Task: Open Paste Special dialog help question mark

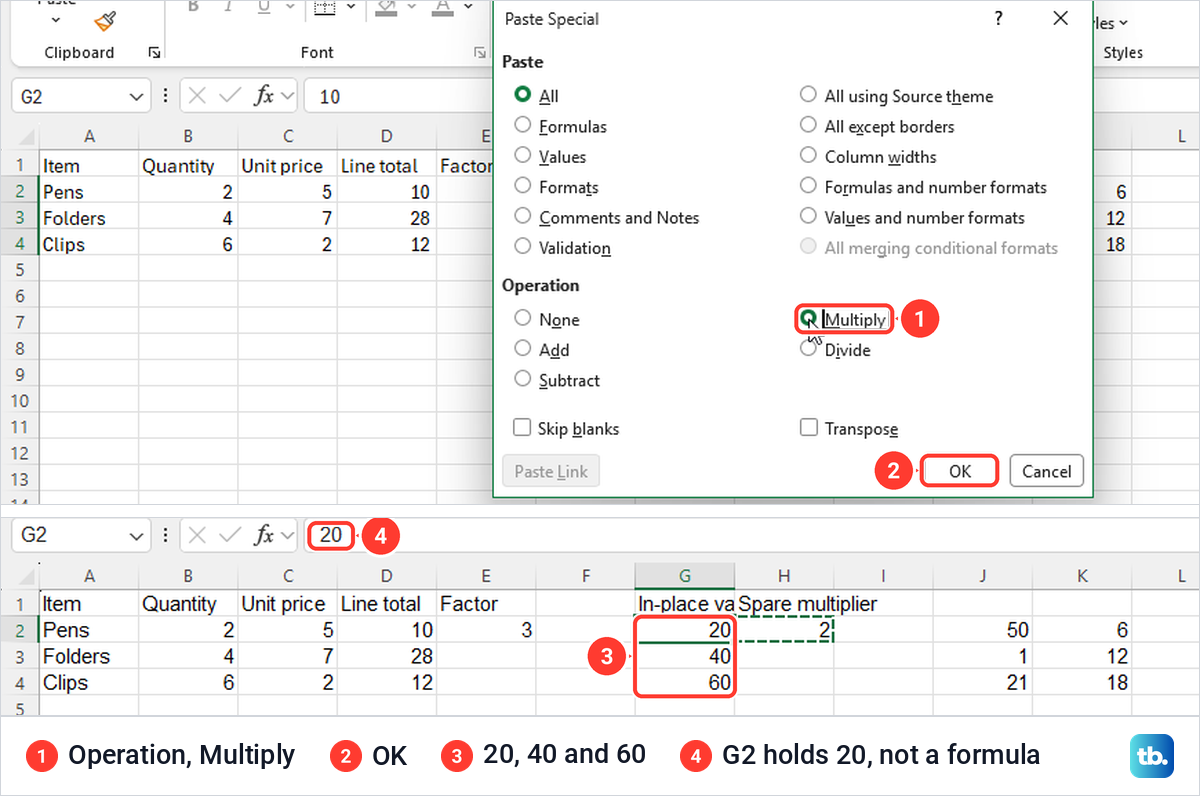Action: click(x=998, y=19)
